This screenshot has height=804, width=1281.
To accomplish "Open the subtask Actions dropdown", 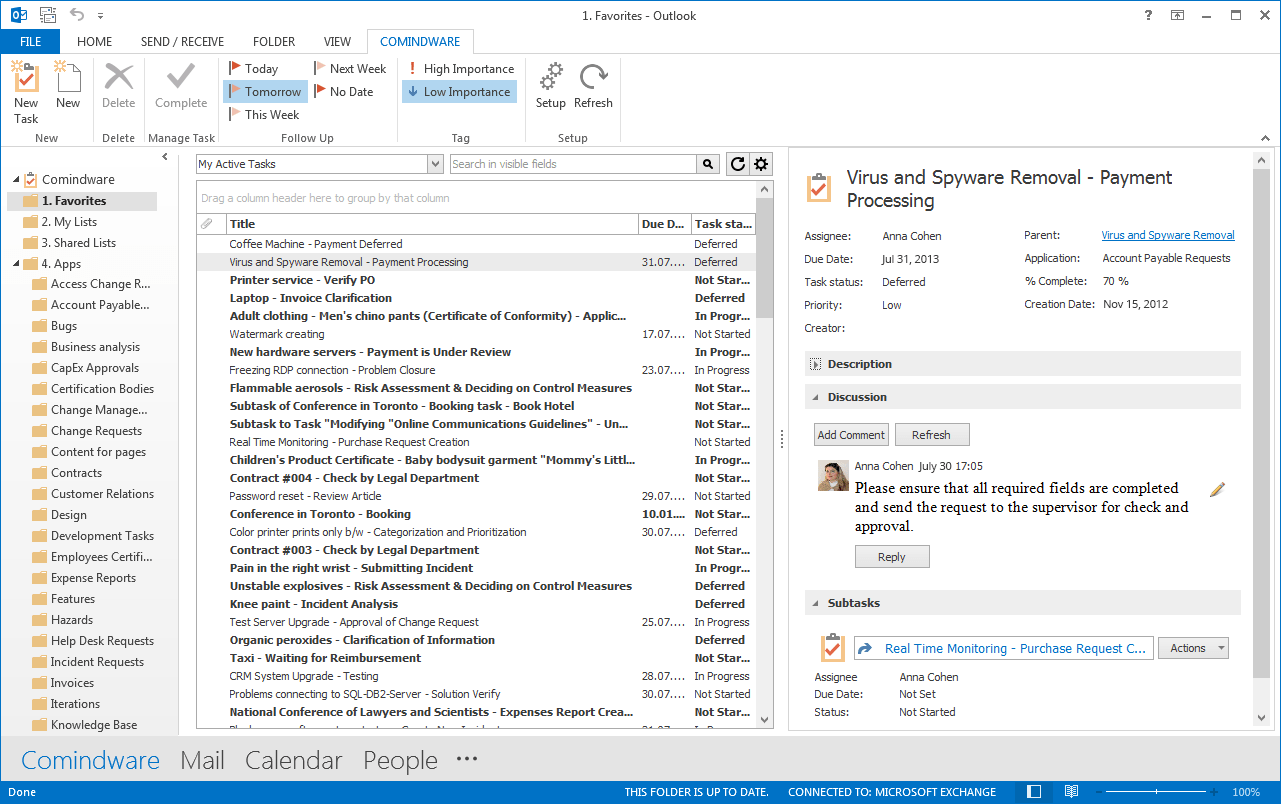I will coord(1193,648).
